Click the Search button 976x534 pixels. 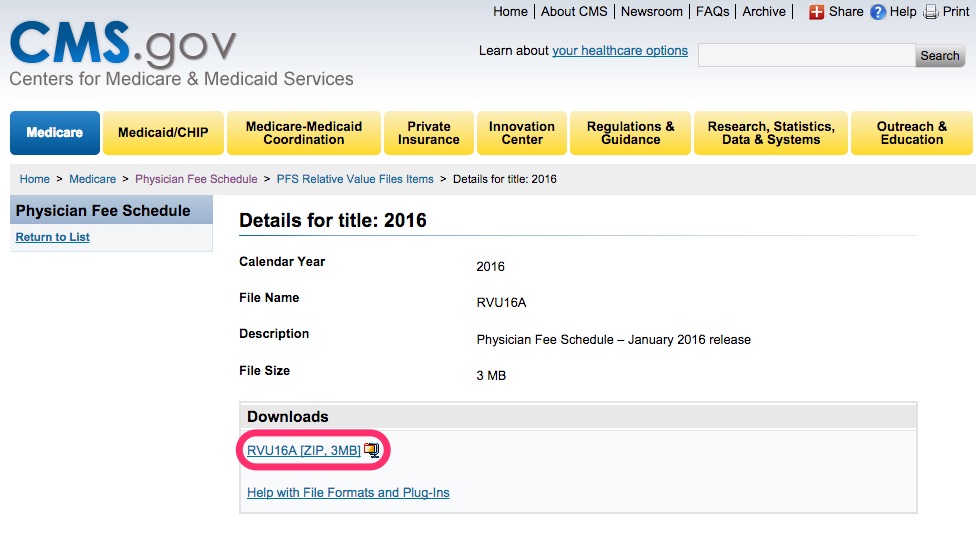coord(940,55)
